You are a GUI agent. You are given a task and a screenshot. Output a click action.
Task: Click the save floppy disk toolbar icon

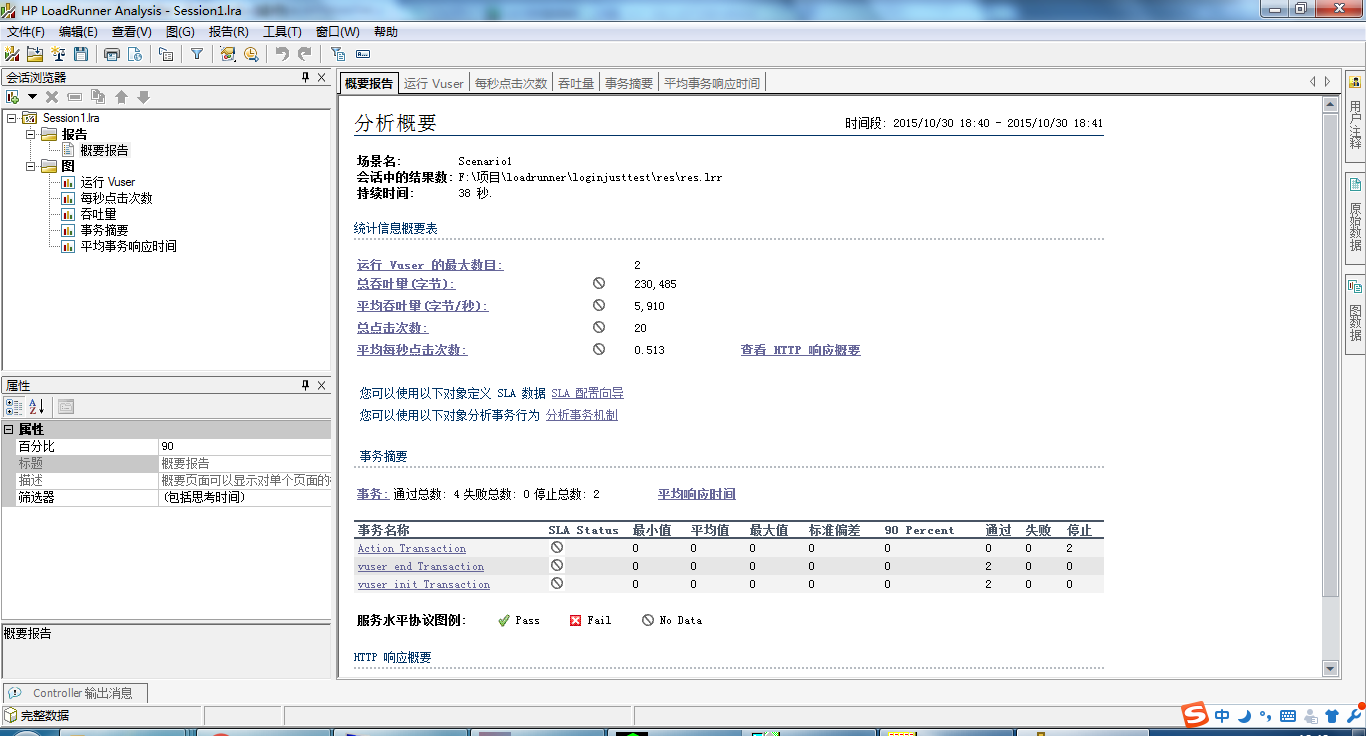[81, 54]
